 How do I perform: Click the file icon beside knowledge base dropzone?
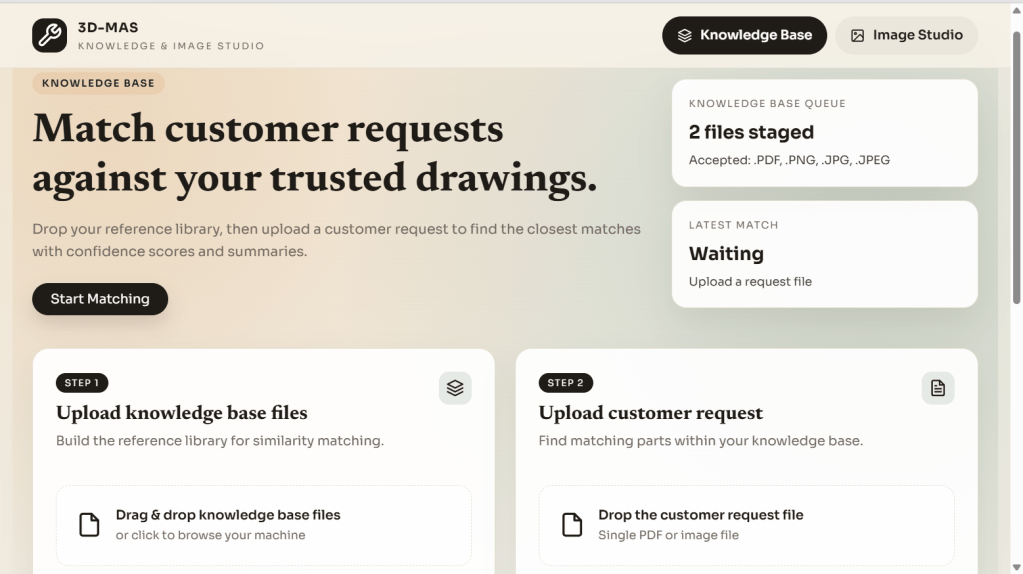[x=90, y=525]
